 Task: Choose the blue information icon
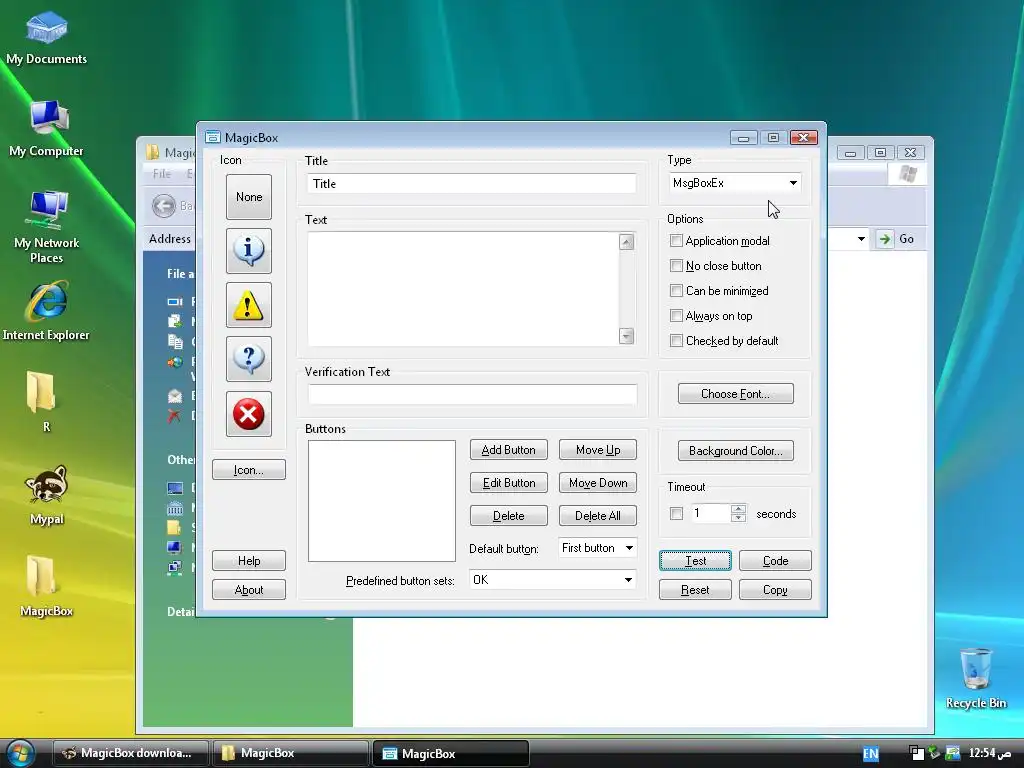tap(249, 251)
